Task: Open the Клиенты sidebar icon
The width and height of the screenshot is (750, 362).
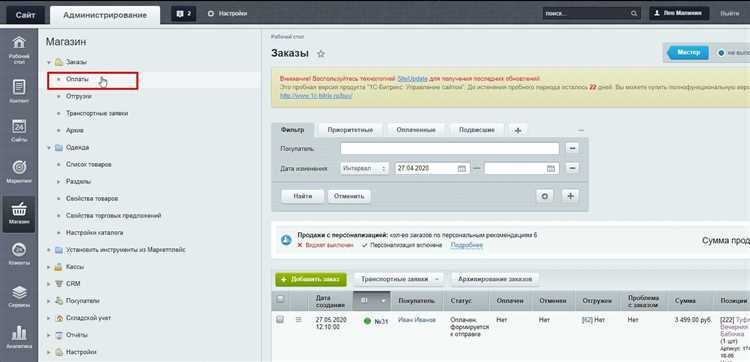Action: pos(19,254)
